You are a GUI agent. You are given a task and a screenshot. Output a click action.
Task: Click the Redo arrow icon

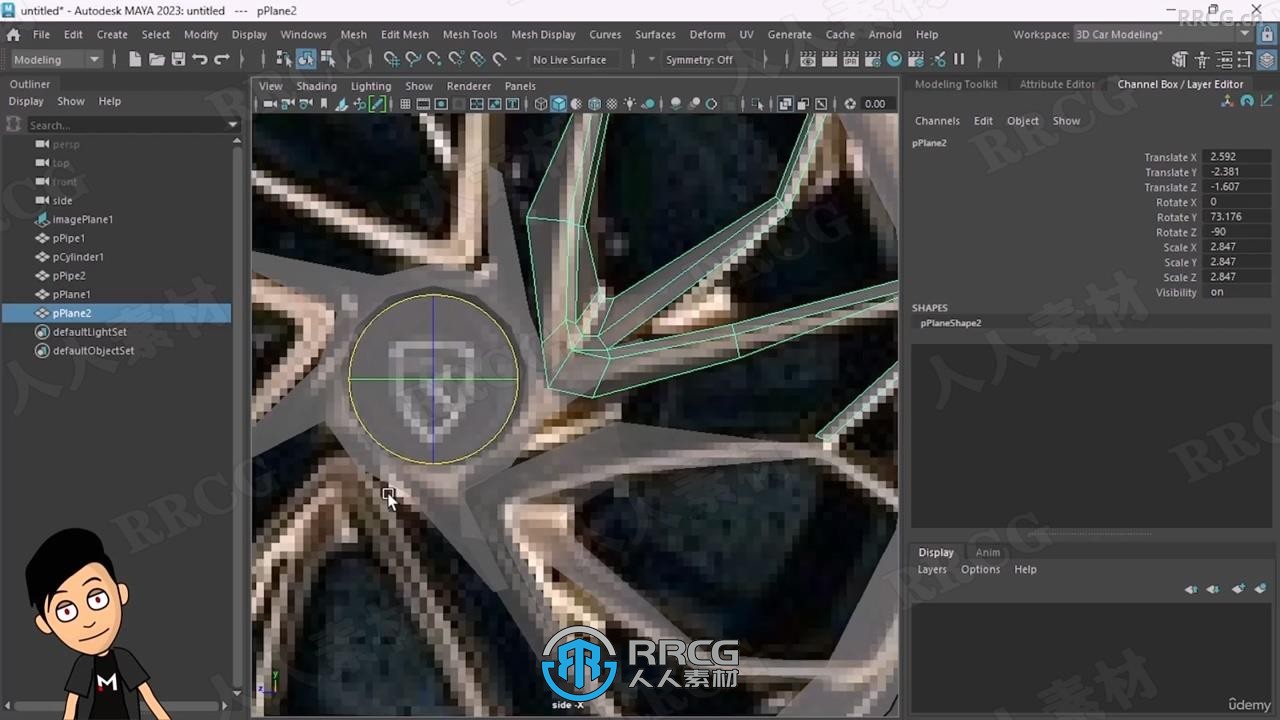(x=222, y=59)
